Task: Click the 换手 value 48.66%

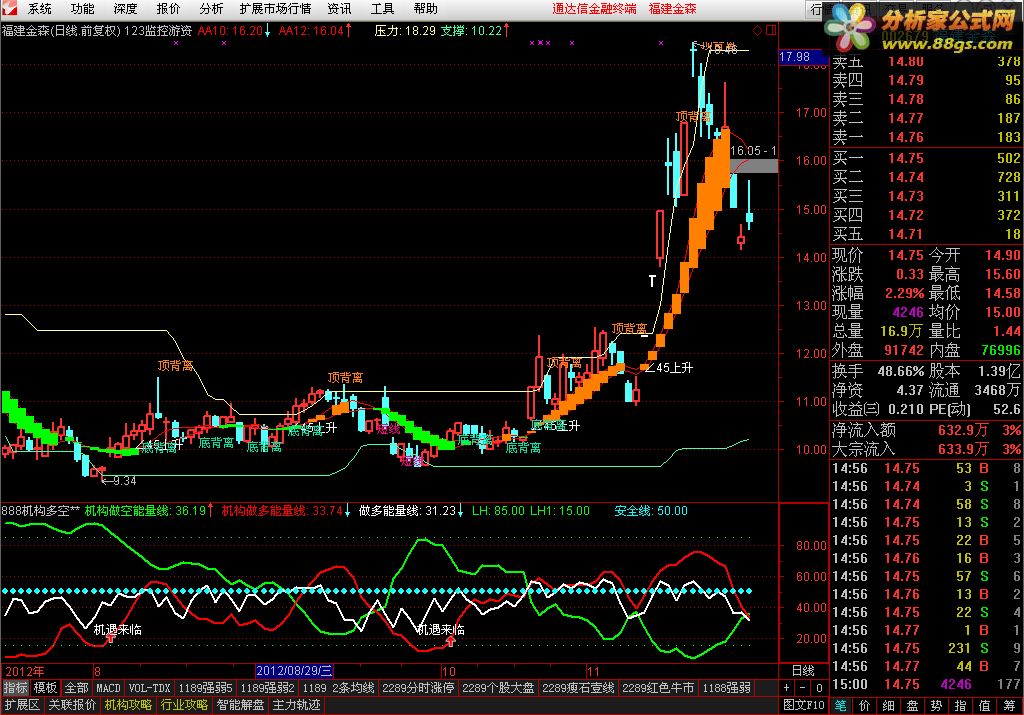Action: click(x=901, y=371)
